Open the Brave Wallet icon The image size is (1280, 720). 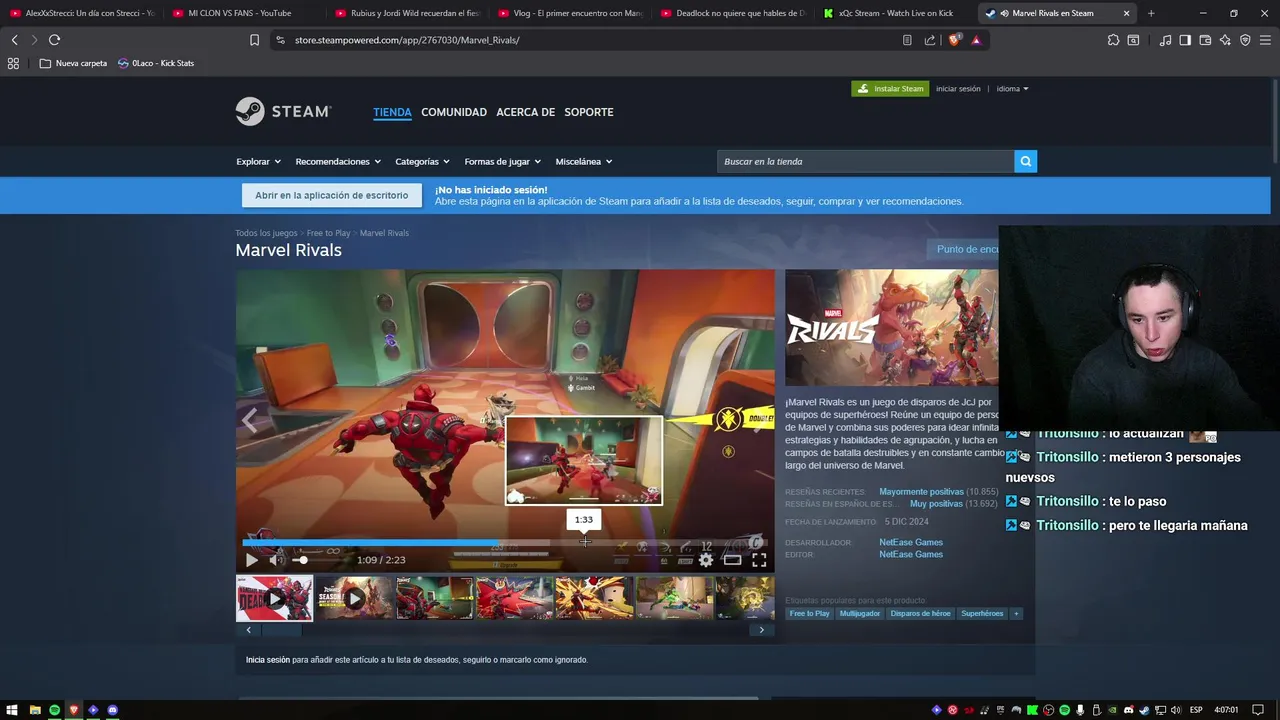1205,40
